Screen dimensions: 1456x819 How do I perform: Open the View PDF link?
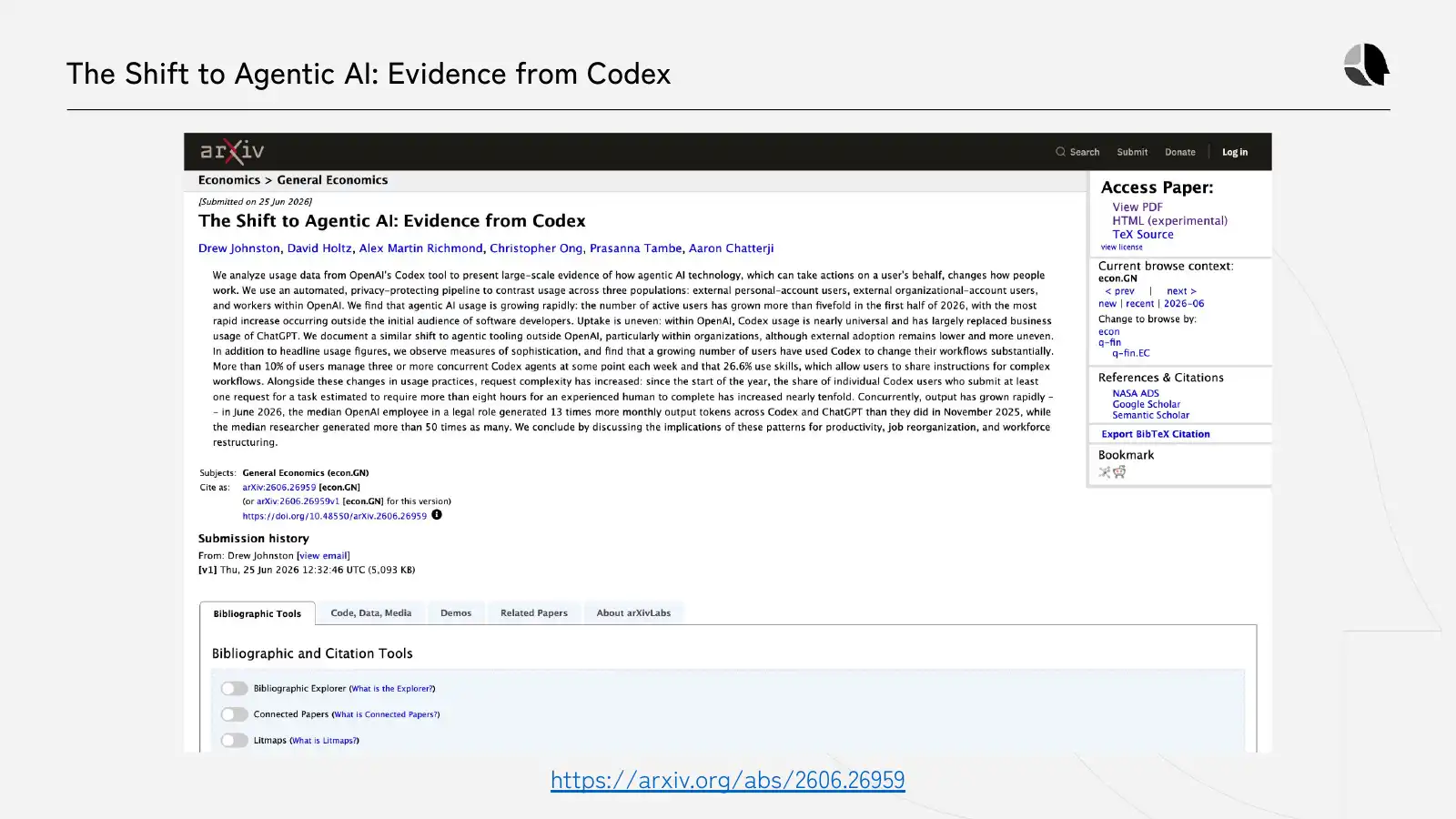[x=1137, y=207]
